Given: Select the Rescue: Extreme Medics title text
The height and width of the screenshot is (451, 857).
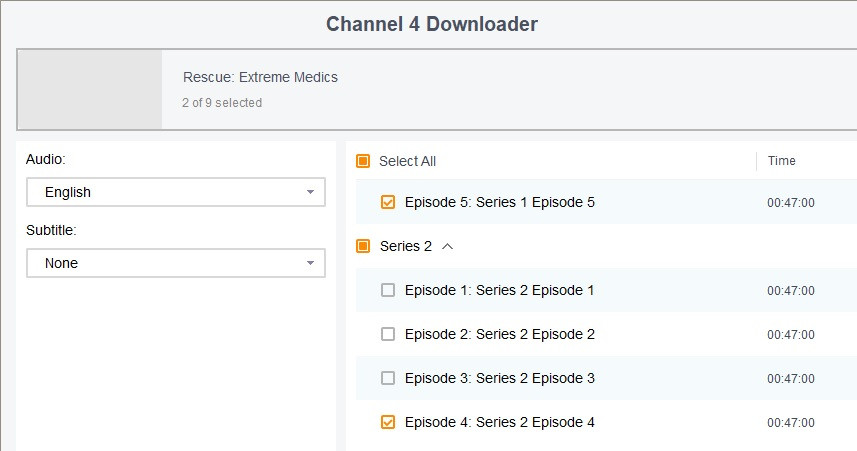Looking at the screenshot, I should (x=260, y=77).
